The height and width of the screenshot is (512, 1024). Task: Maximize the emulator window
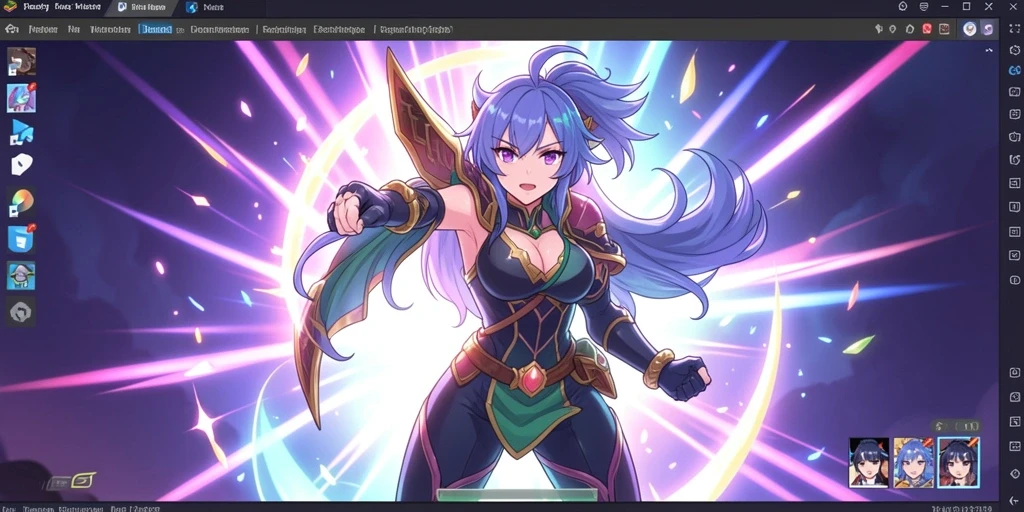967,7
